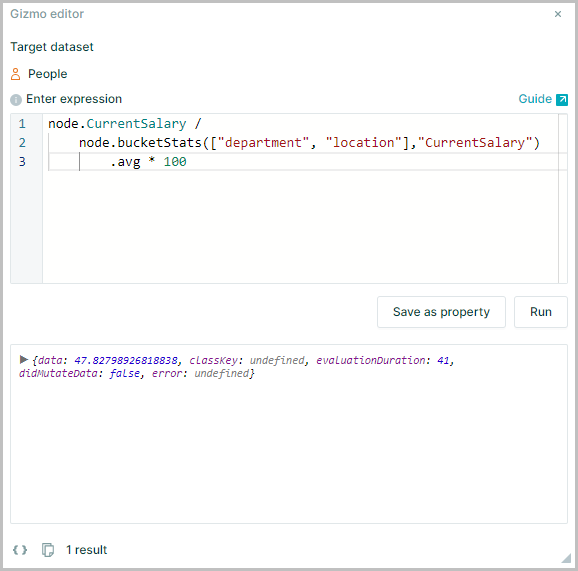Click the editor's vertical scrollbar track
Screen dimensions: 578x571
click(563, 198)
